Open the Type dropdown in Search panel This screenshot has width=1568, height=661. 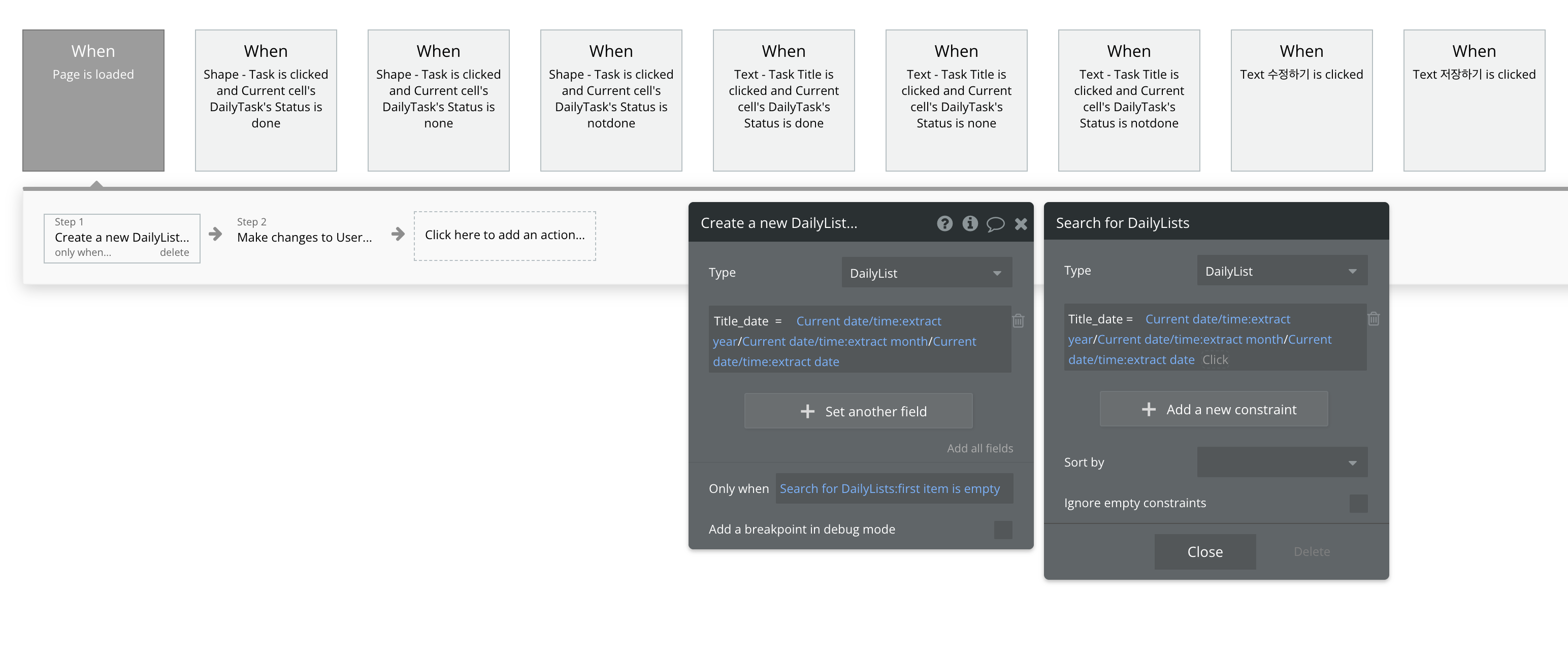(x=1281, y=271)
